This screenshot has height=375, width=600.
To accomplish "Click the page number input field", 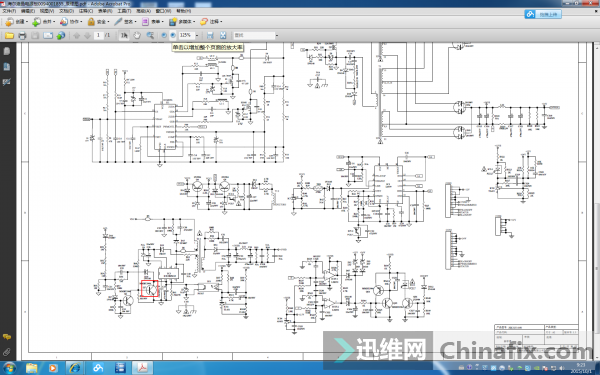I will 98,35.
